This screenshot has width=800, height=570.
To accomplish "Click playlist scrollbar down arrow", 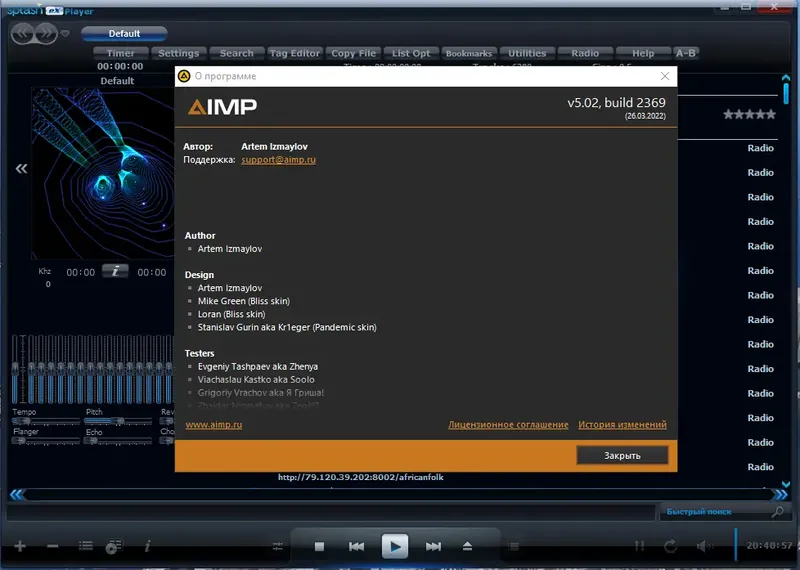I will coord(786,484).
